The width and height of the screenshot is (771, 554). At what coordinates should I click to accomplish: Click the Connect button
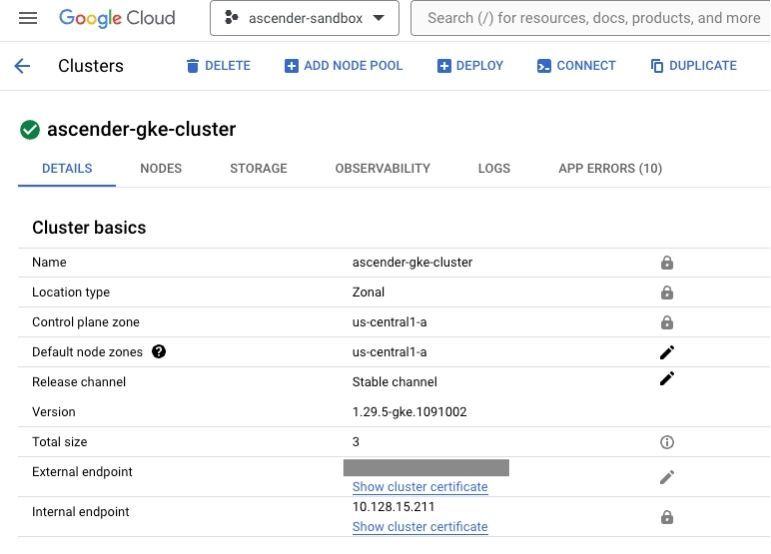(576, 65)
